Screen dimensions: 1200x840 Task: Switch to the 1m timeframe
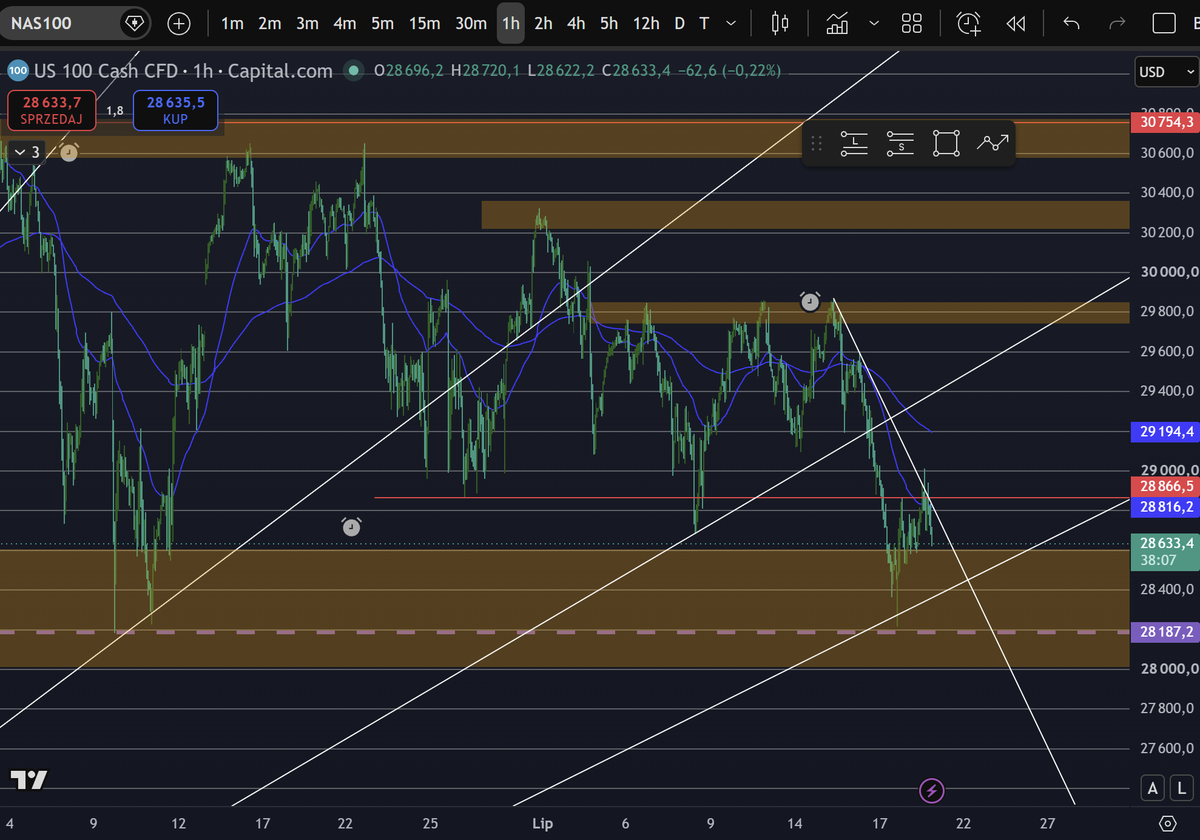232,23
